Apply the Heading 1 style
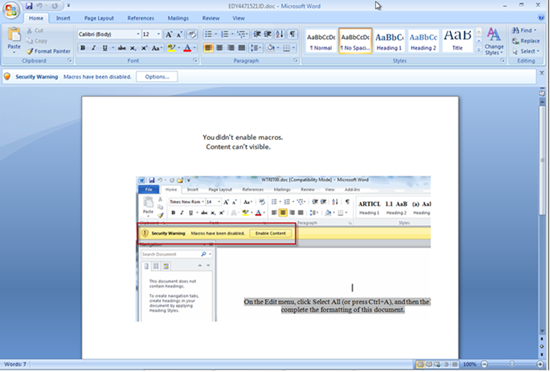This screenshot has height=372, width=550. 389,41
